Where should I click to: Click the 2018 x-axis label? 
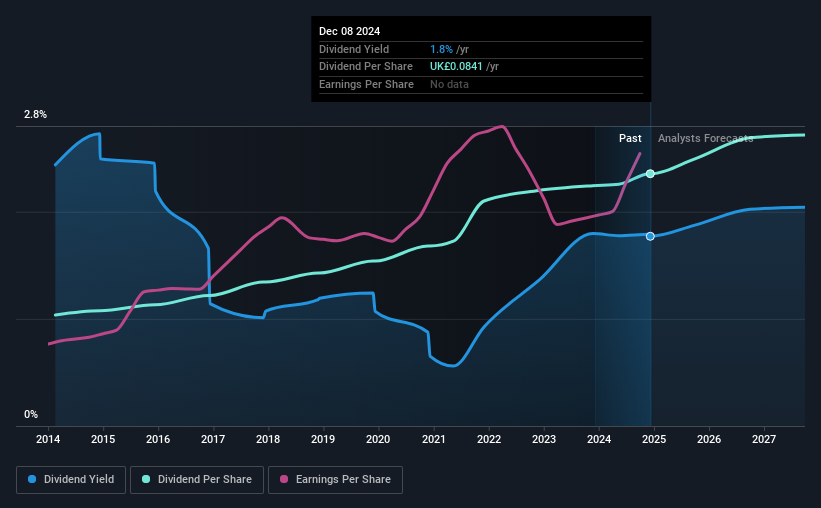tap(268, 439)
